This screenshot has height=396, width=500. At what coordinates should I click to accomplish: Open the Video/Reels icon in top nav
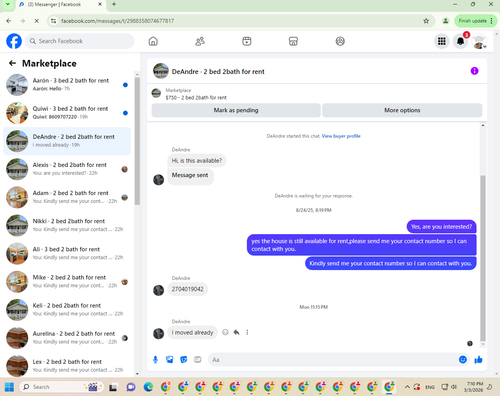coord(247,41)
